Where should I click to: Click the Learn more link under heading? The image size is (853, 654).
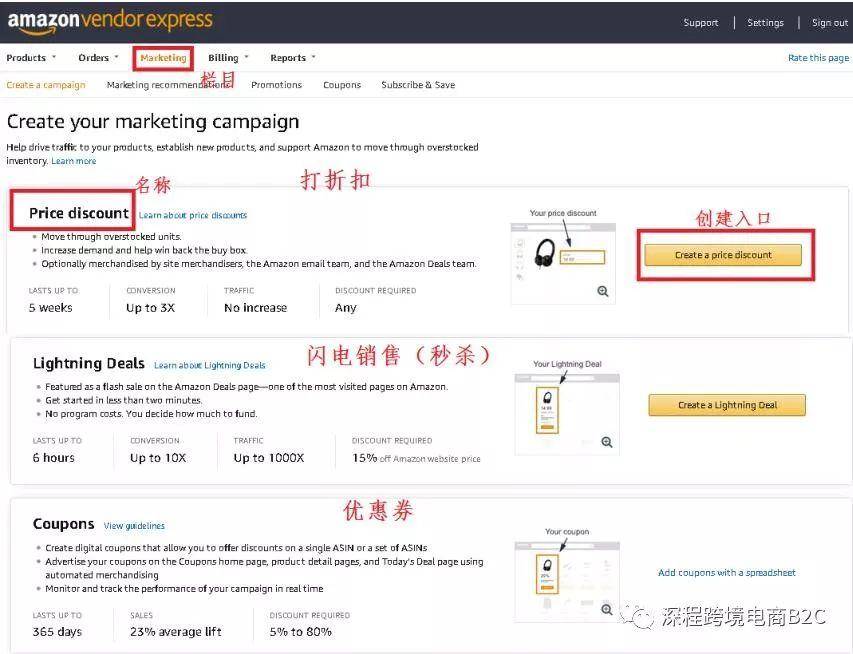click(73, 161)
